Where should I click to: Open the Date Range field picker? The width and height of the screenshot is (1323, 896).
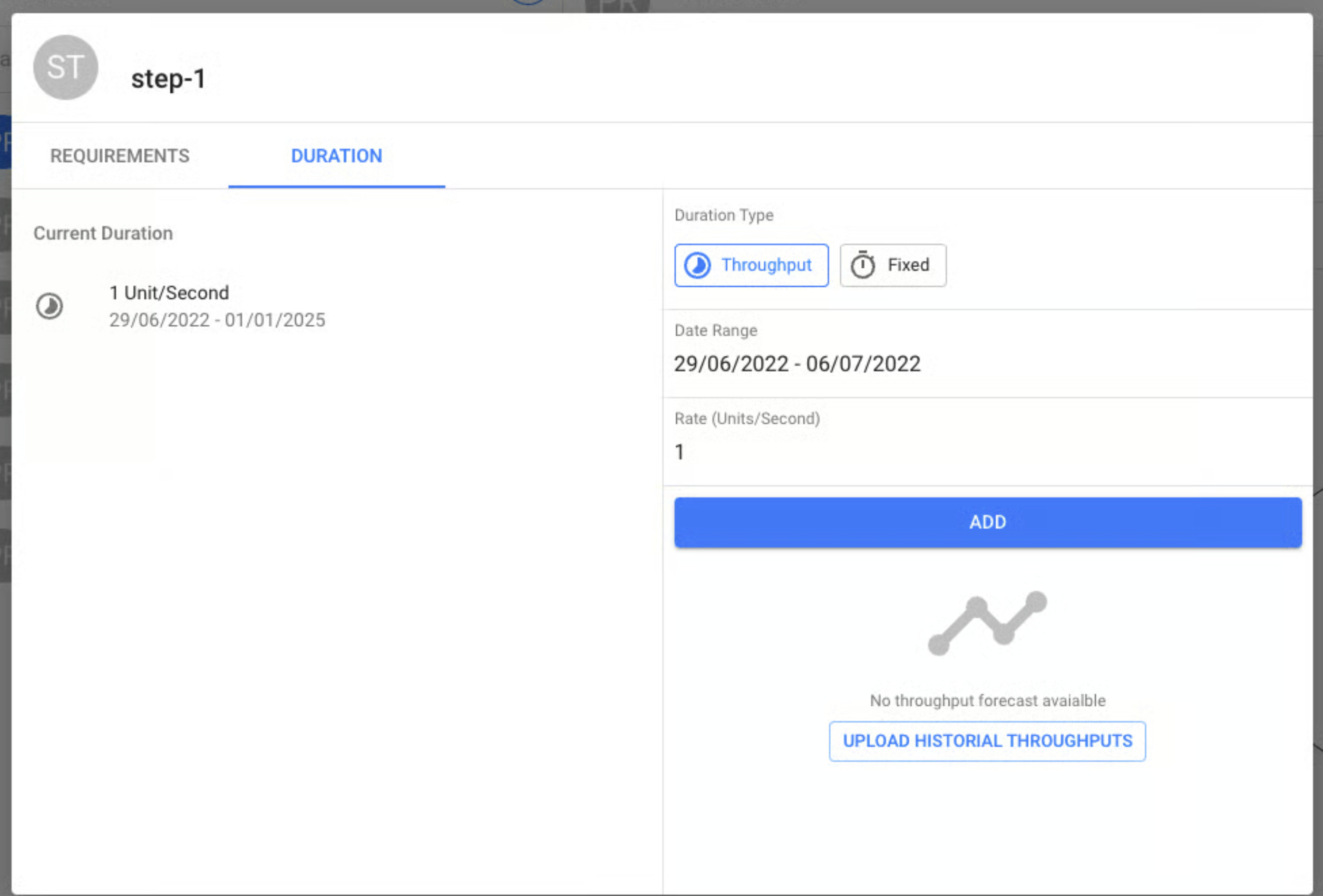[x=797, y=364]
